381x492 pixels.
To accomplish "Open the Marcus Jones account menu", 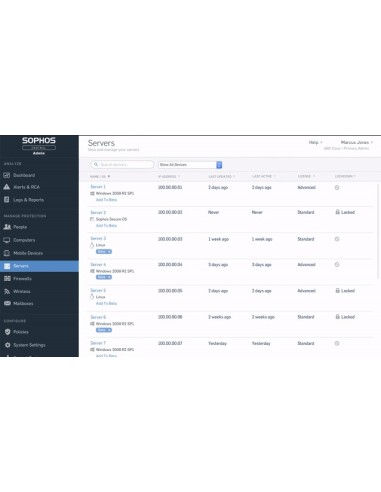I will point(357,142).
